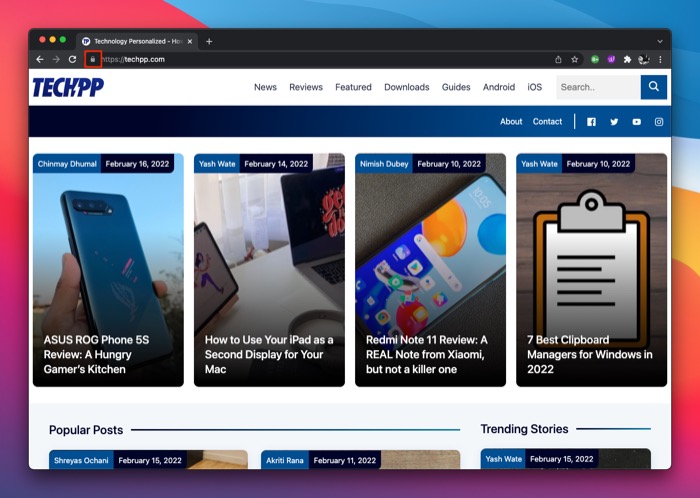
Task: Open ASUS ROG Phone 5S Review article
Action: tap(96, 354)
